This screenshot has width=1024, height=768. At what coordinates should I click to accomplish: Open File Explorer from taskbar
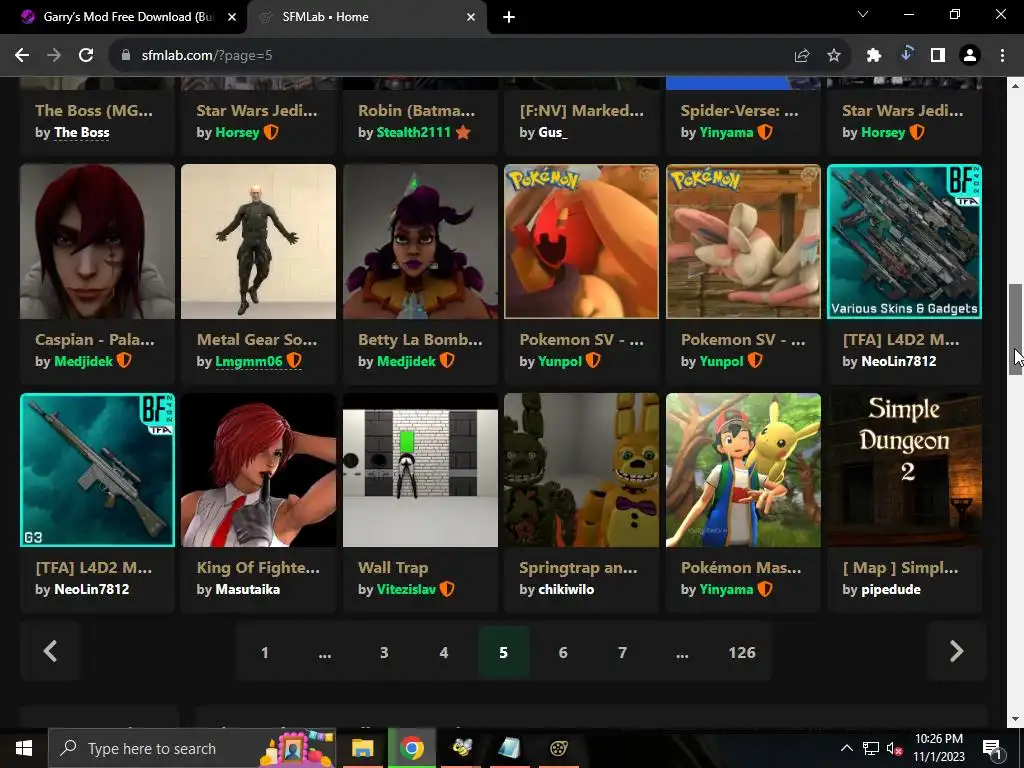(x=362, y=748)
